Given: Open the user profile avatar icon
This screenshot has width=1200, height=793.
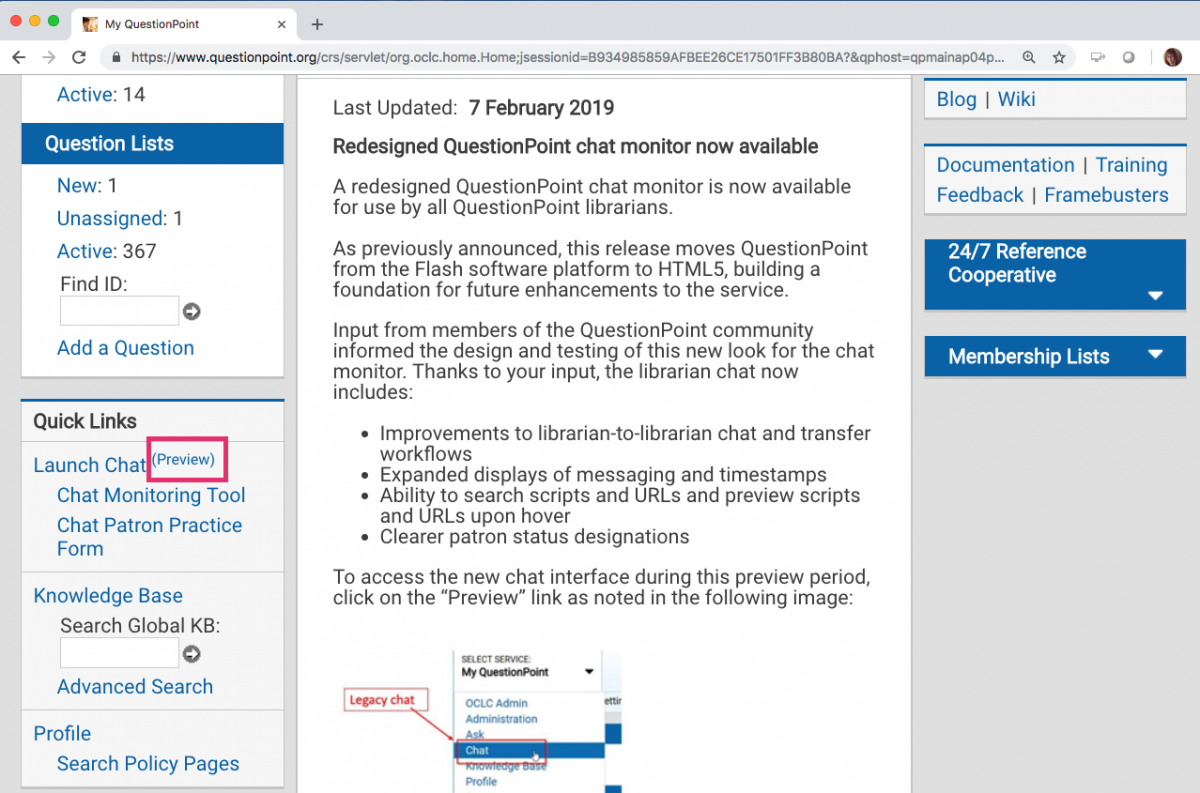Looking at the screenshot, I should (x=1173, y=58).
